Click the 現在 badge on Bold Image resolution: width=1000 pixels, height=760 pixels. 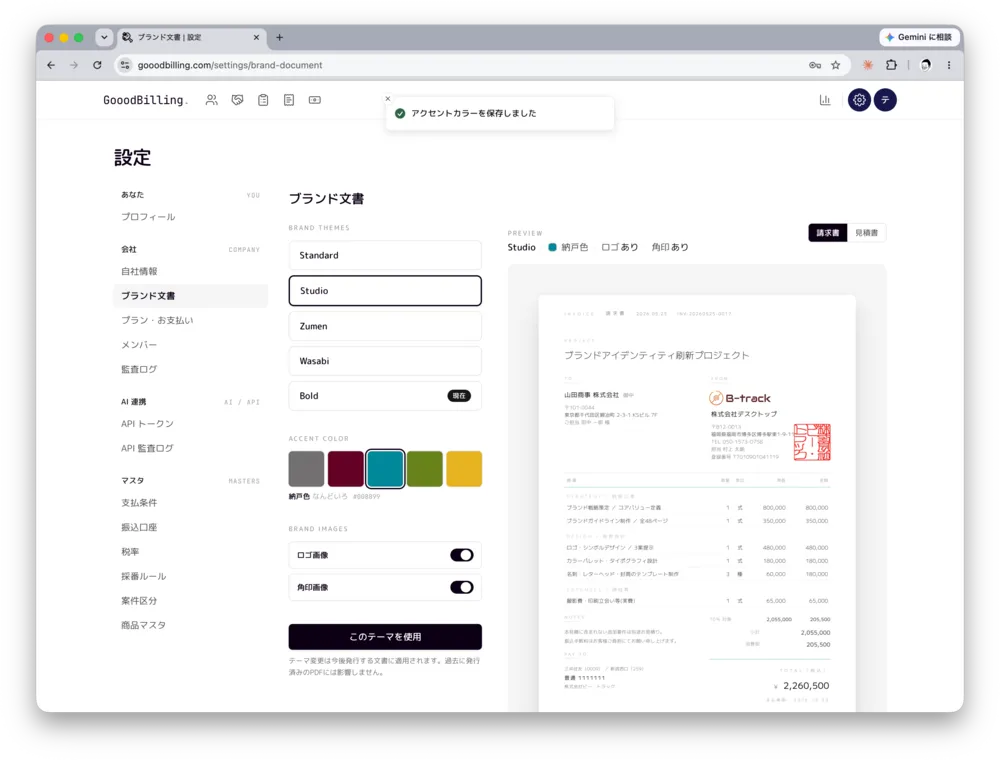(x=459, y=396)
